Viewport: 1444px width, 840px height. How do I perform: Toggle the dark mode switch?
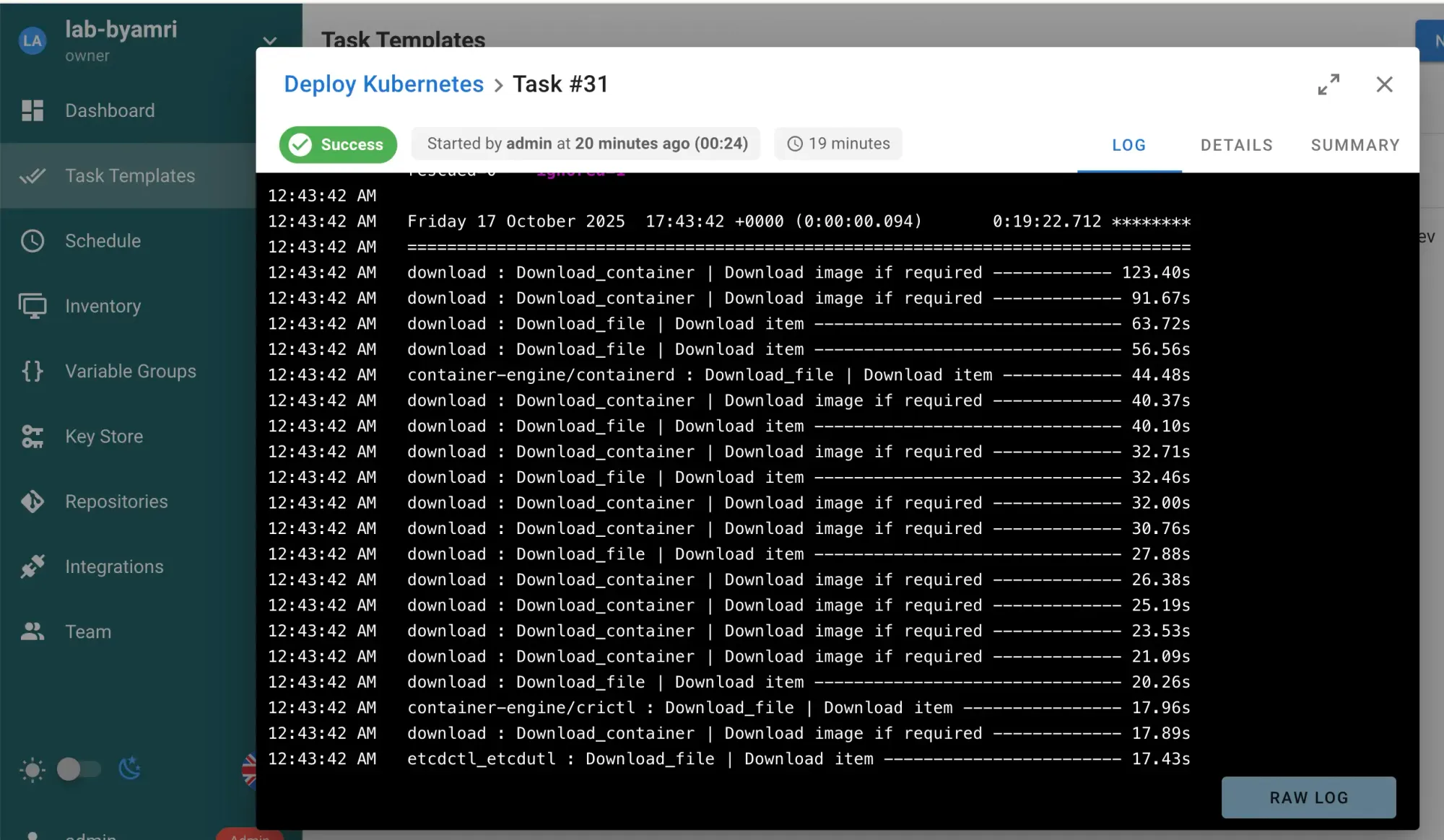79,769
